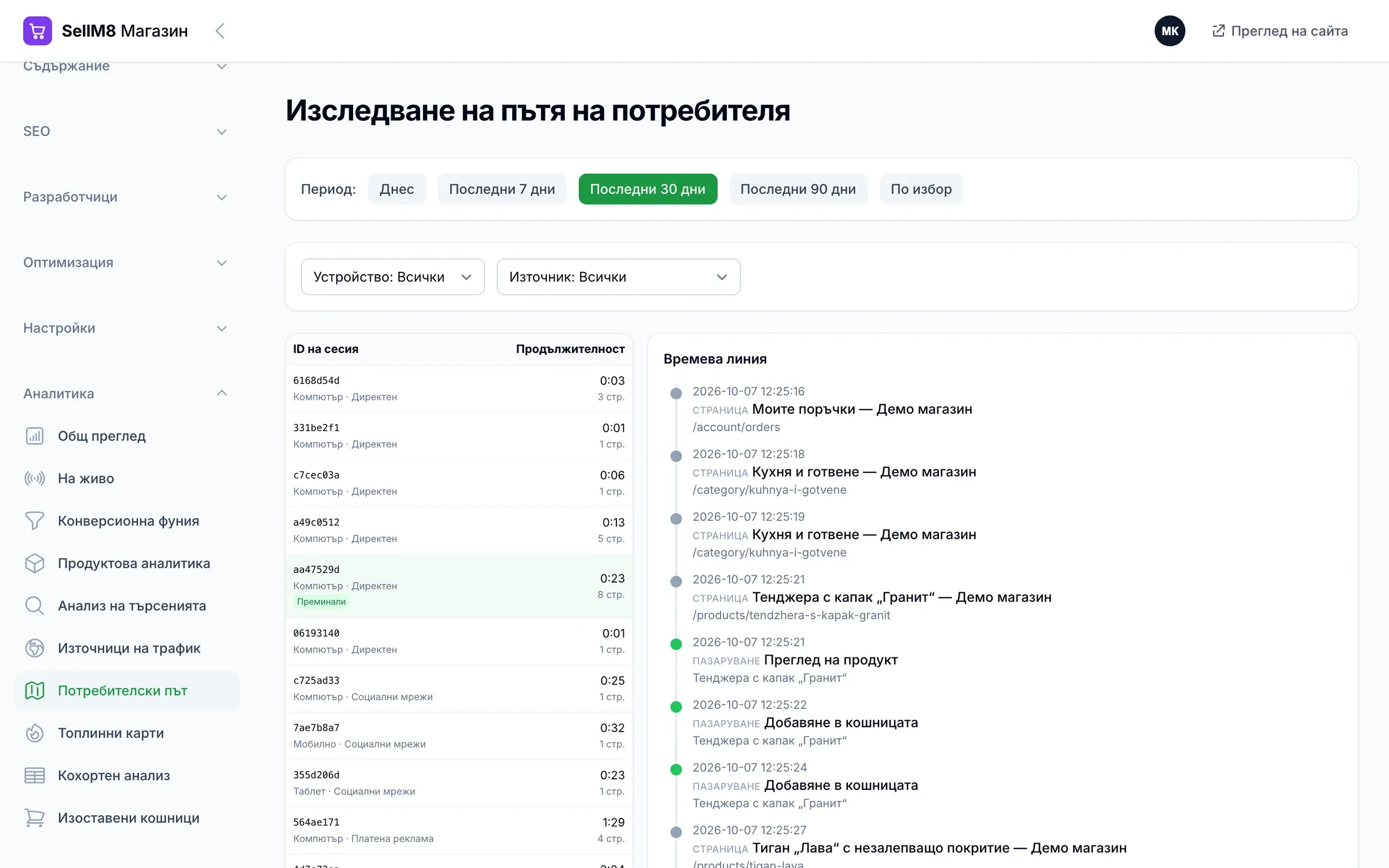
Task: Select session aa47529d marked Преминали
Action: pos(459,586)
